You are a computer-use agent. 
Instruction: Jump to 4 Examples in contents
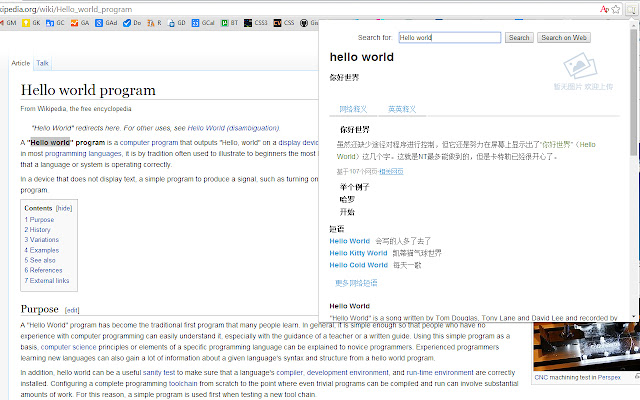(42, 250)
